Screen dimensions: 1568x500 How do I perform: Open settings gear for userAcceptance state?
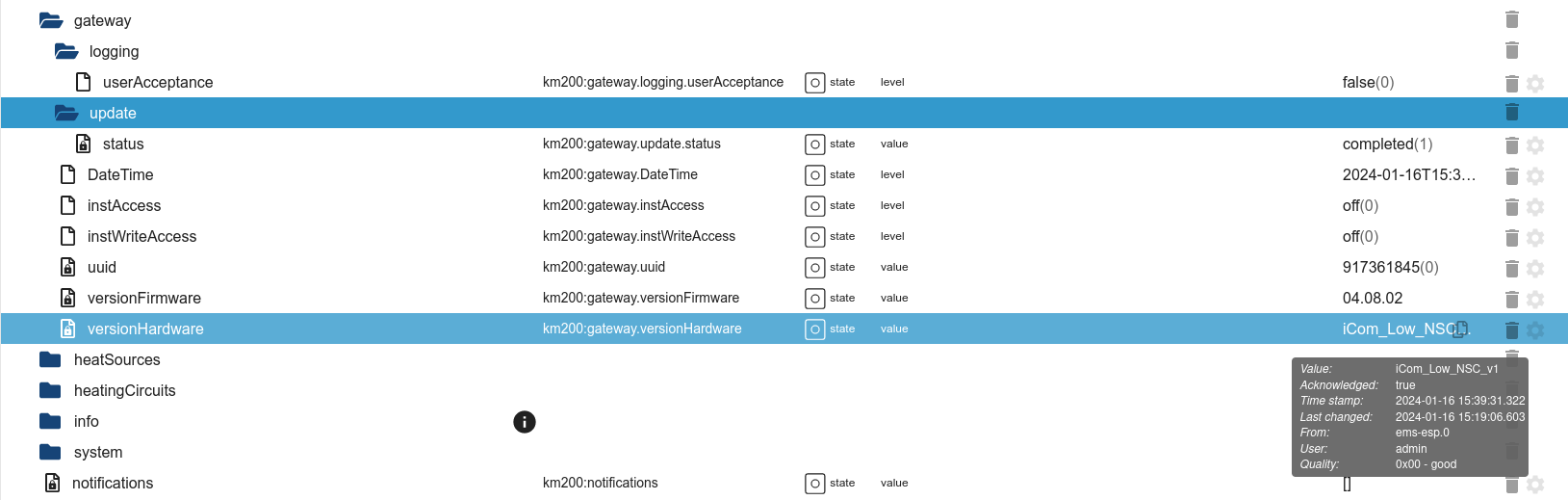coord(1535,84)
